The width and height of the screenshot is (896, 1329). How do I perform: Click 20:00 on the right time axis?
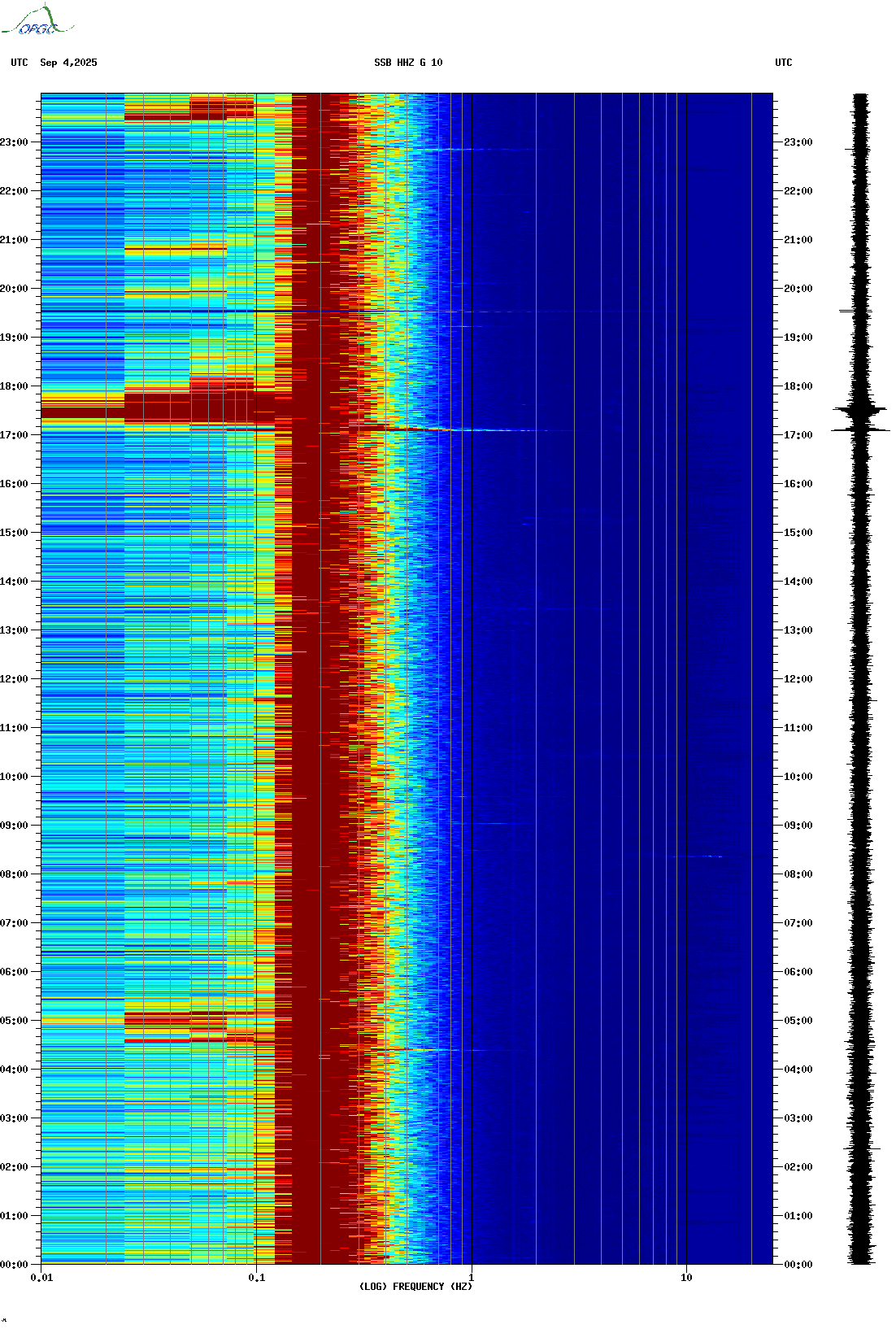pyautogui.click(x=798, y=289)
